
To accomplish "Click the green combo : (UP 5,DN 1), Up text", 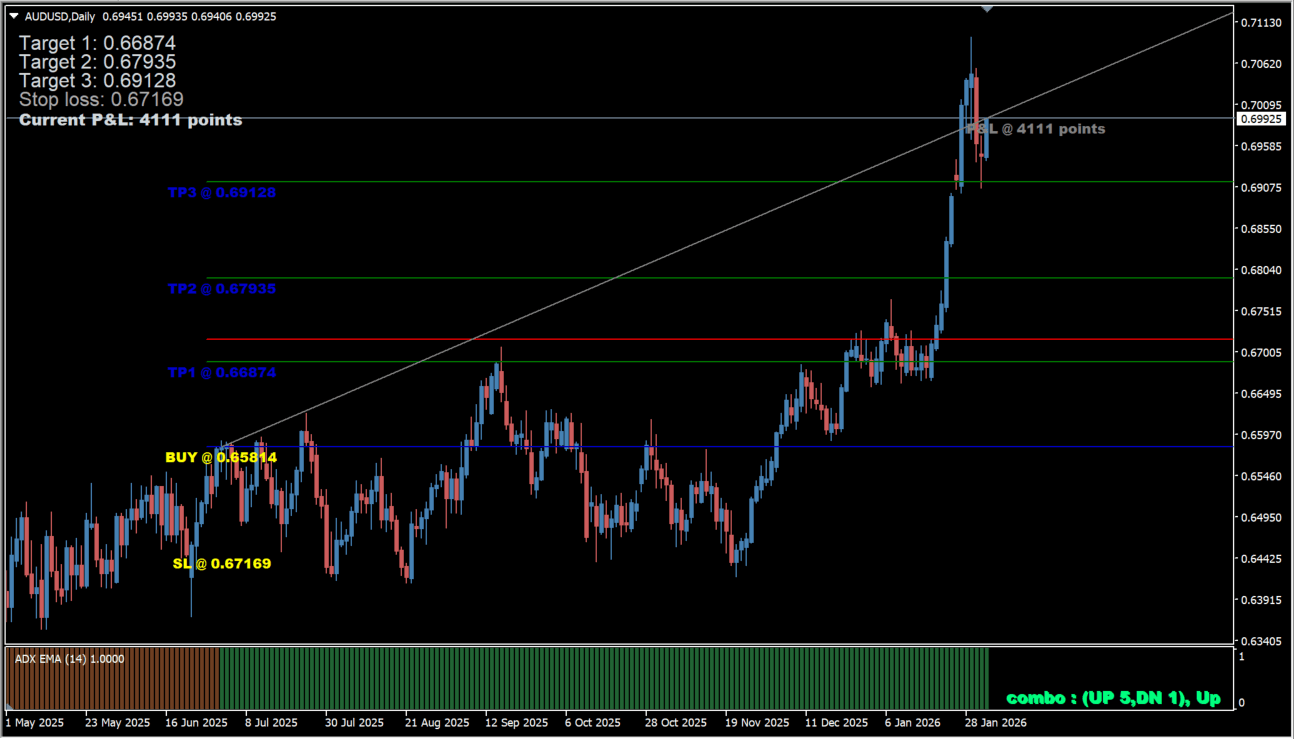I will point(1113,698).
